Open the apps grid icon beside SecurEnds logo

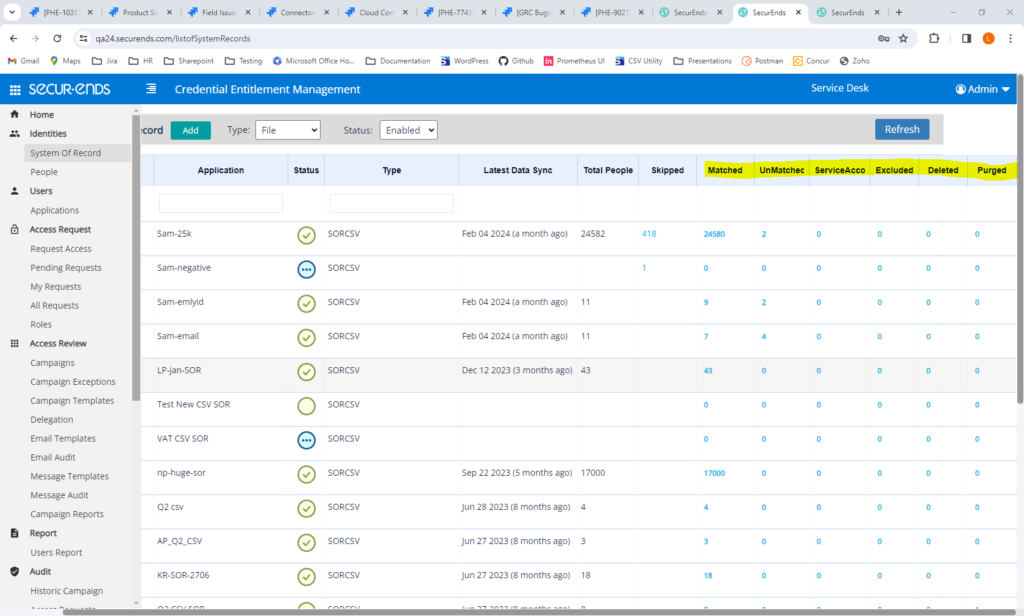pos(15,89)
